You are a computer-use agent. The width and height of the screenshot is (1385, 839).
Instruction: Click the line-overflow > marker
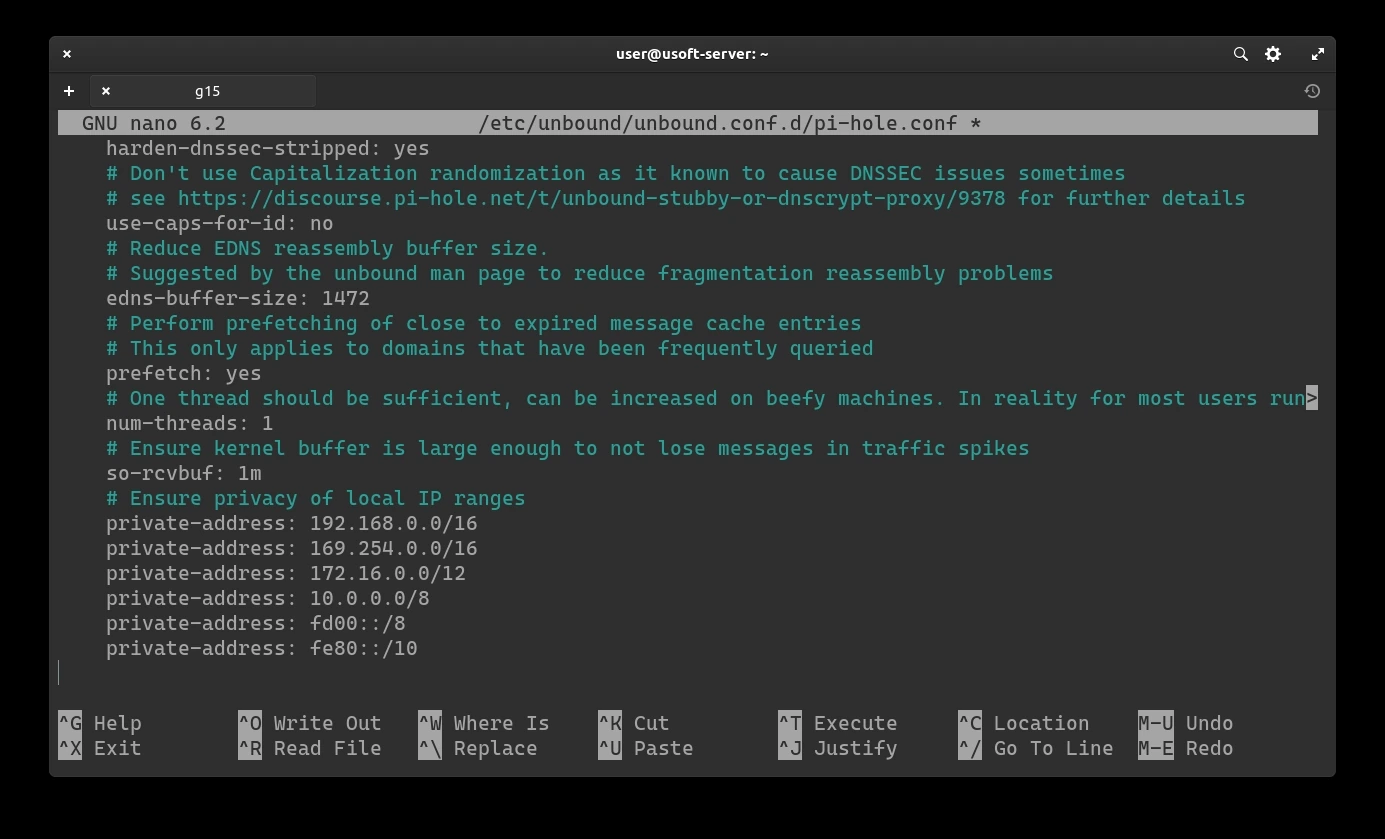point(1311,398)
